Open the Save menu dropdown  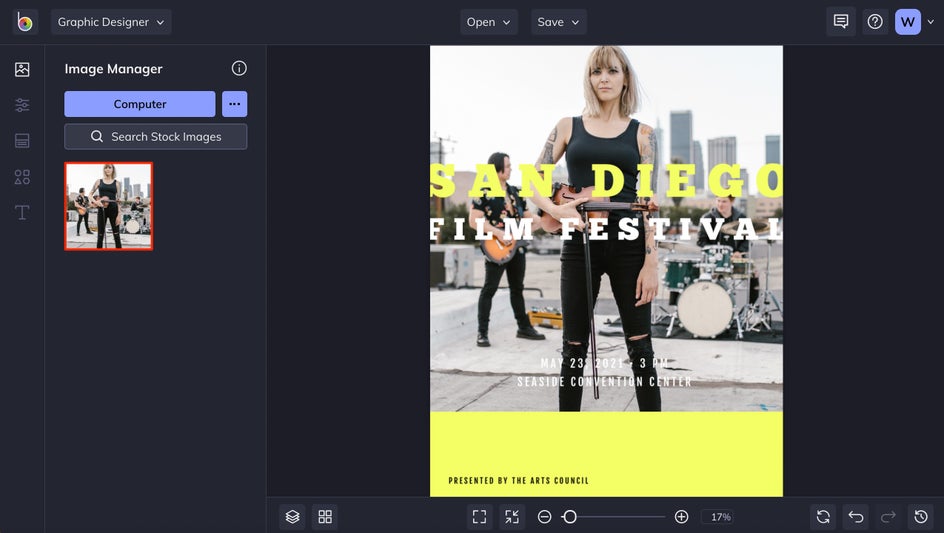[559, 22]
